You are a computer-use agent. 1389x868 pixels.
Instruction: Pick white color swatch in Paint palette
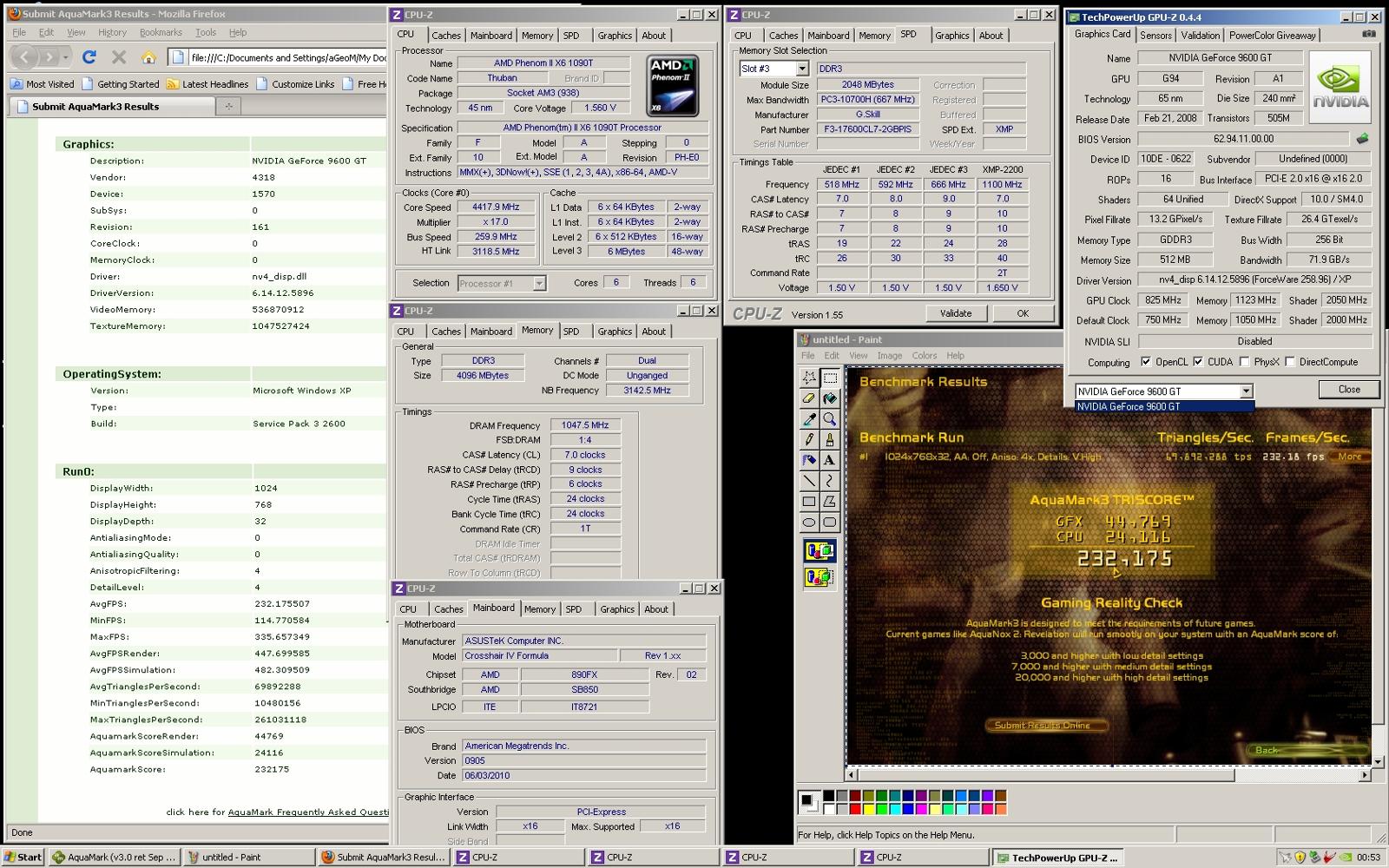point(828,809)
